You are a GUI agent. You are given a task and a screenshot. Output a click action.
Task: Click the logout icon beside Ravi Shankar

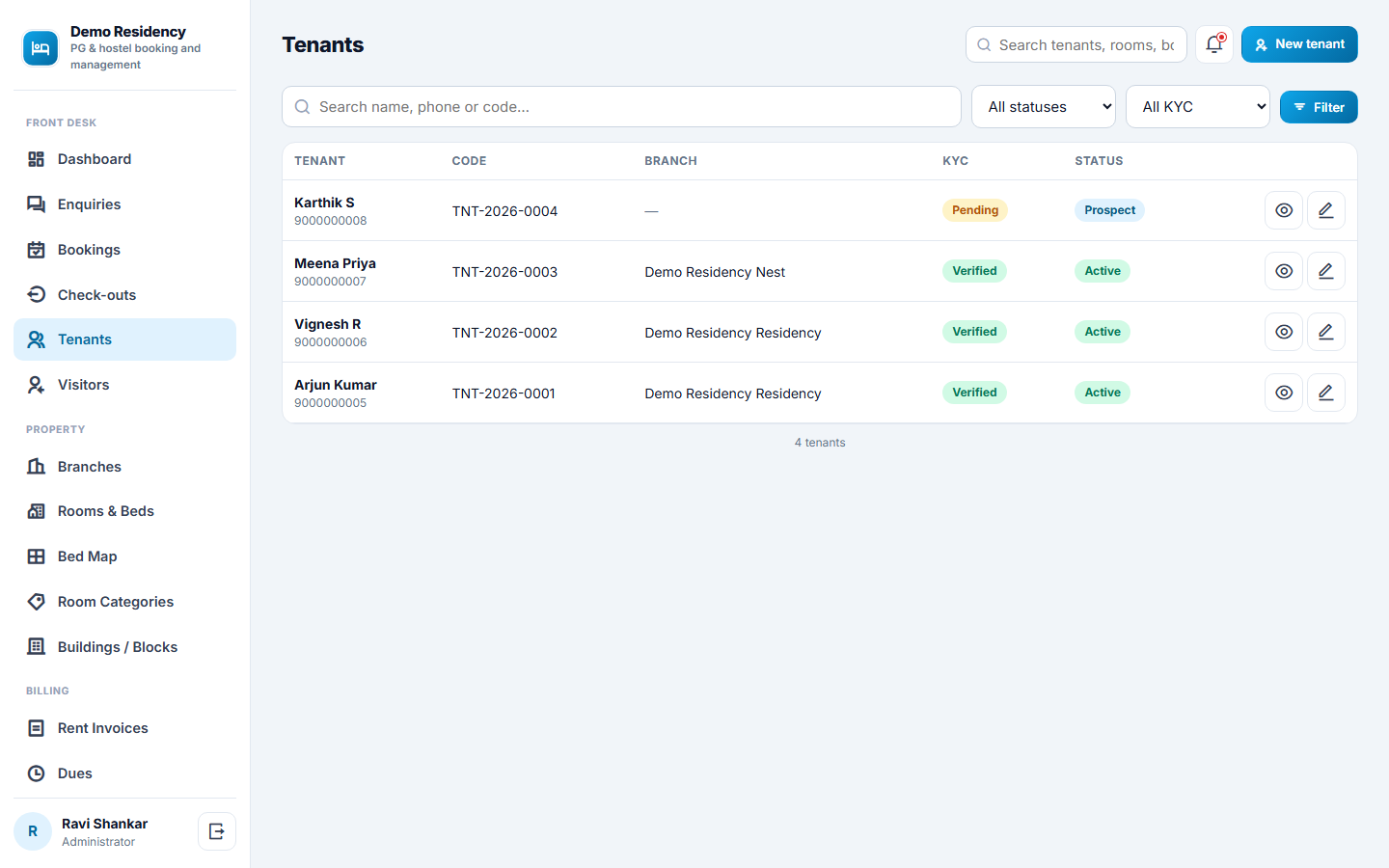[217, 831]
